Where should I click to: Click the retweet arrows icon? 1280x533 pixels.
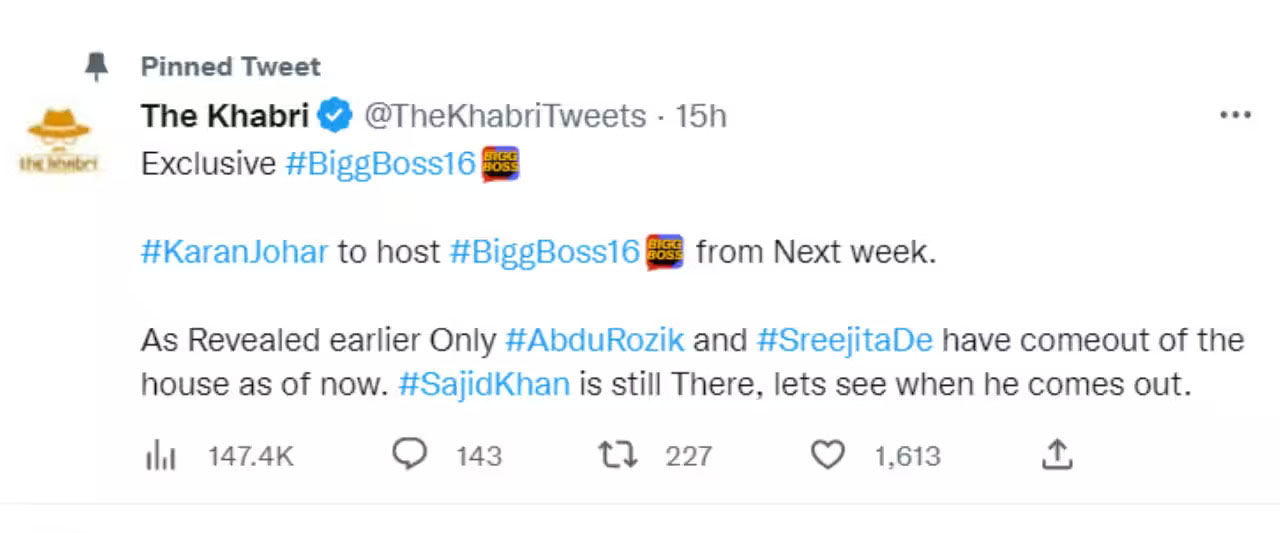[x=617, y=456]
